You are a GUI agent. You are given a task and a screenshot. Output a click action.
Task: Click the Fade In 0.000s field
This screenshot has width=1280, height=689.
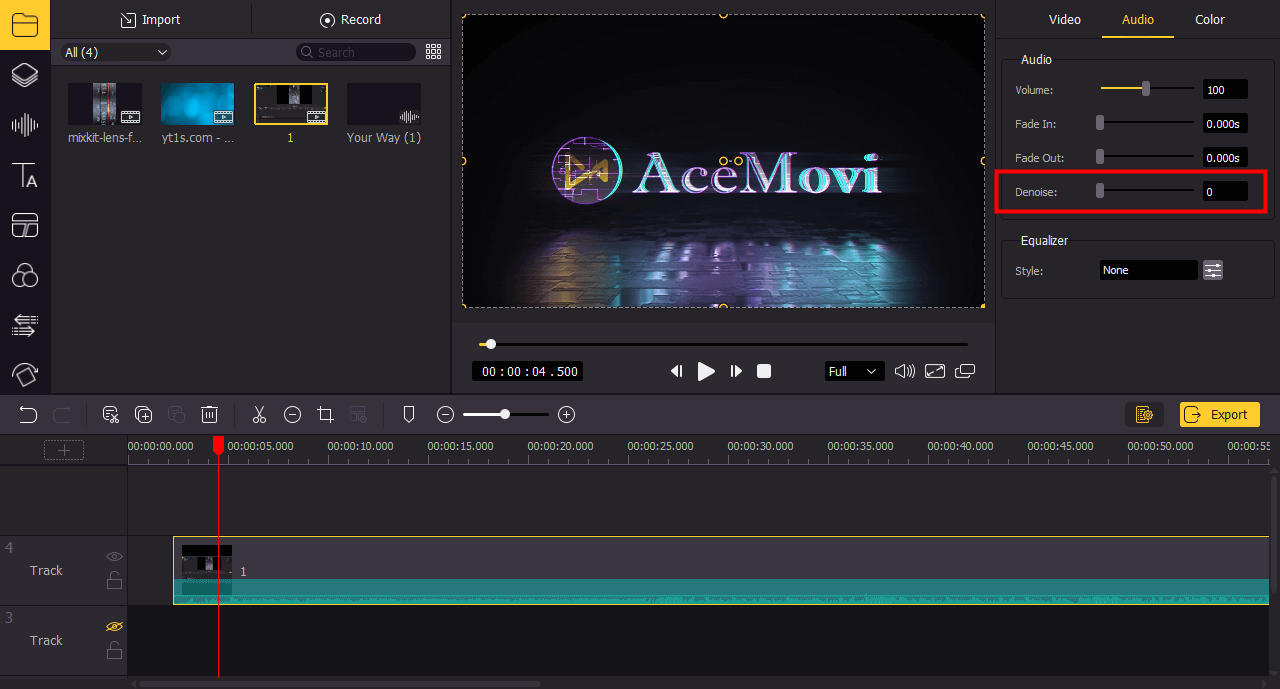click(1225, 123)
